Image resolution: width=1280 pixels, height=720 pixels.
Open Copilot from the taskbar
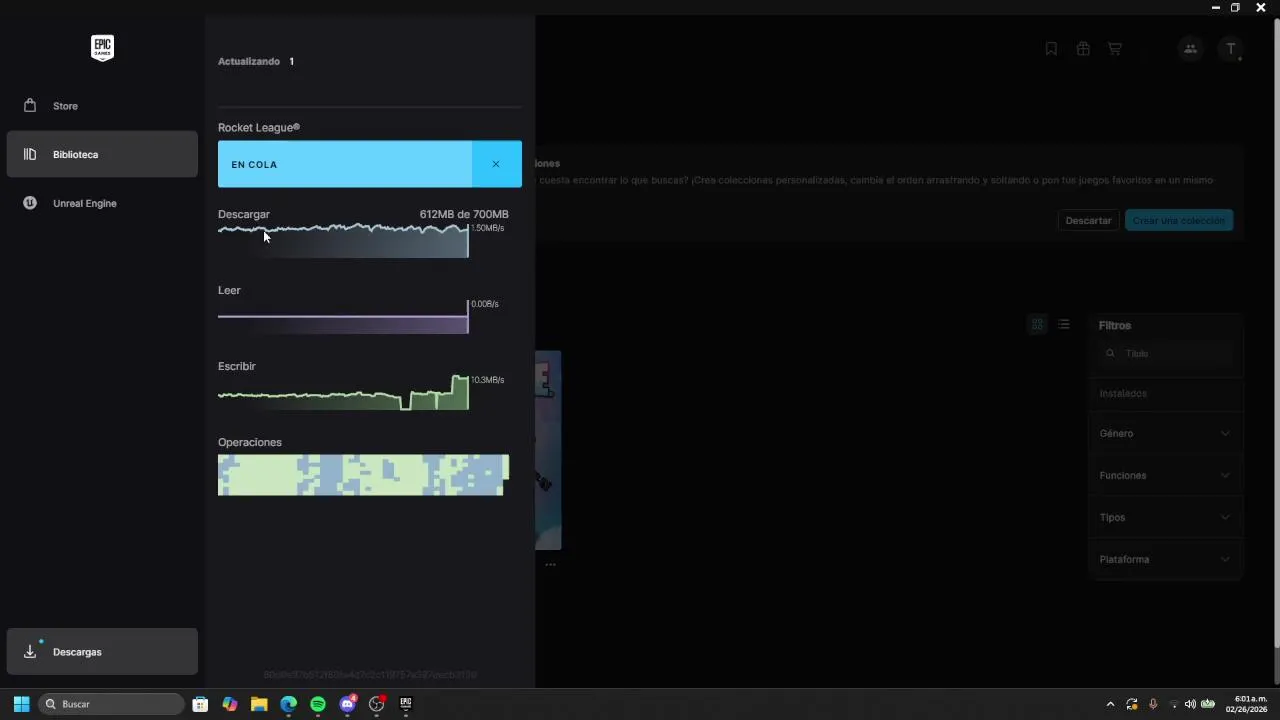pos(229,704)
